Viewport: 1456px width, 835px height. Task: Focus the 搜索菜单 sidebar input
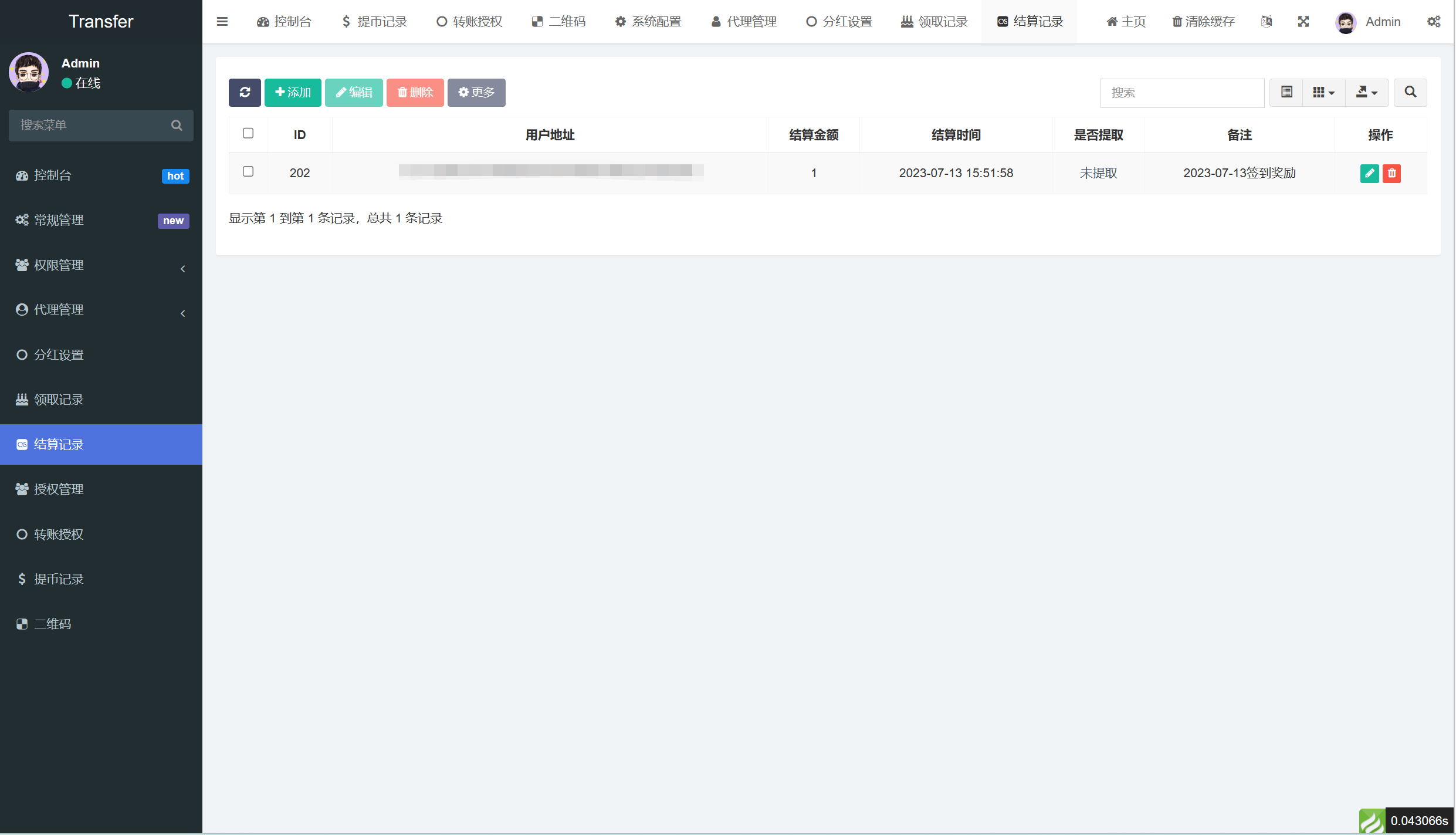tap(101, 125)
